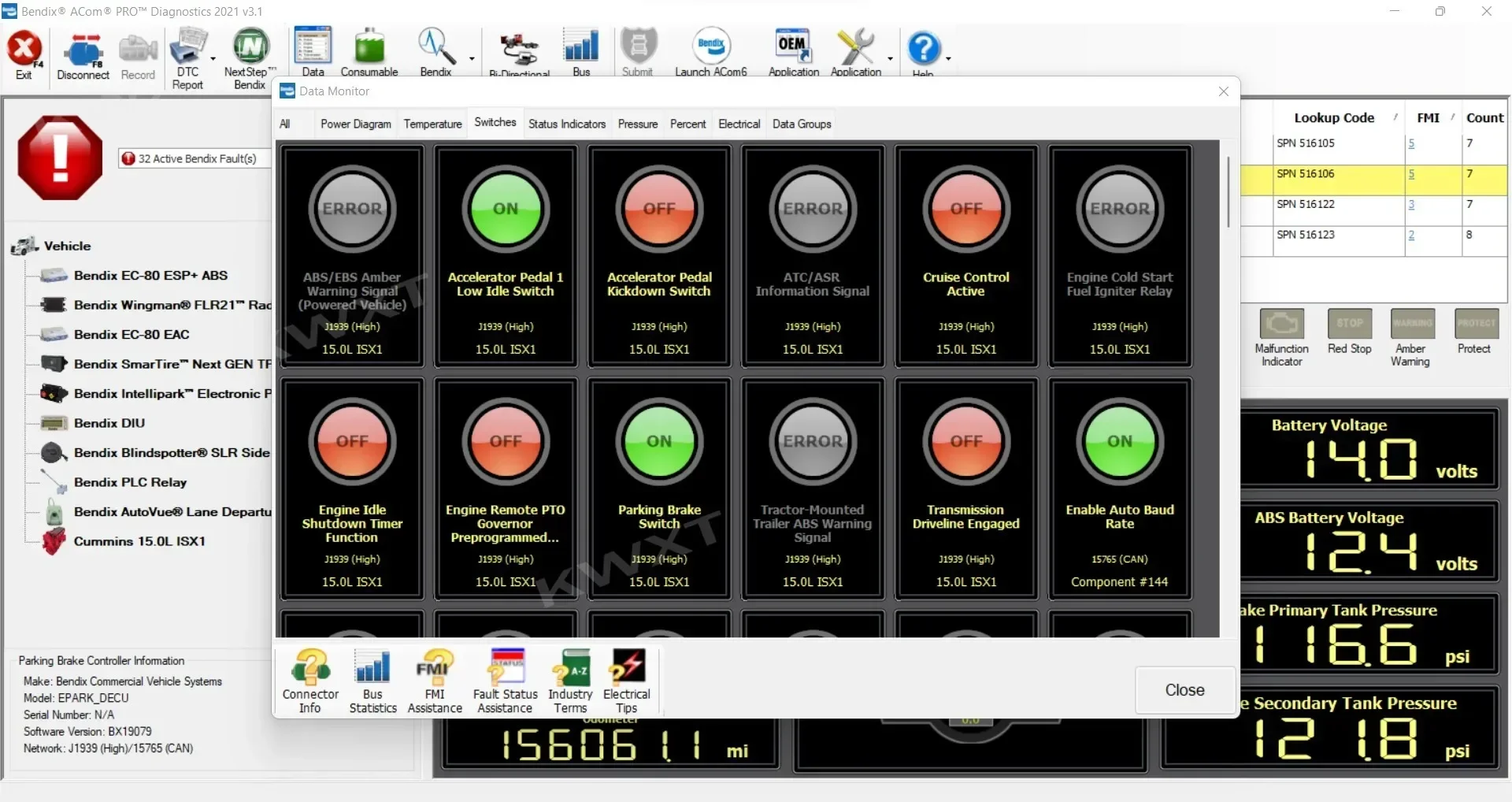Open Connector Info assistance
Image resolution: width=1512 pixels, height=802 pixels.
coord(310,681)
